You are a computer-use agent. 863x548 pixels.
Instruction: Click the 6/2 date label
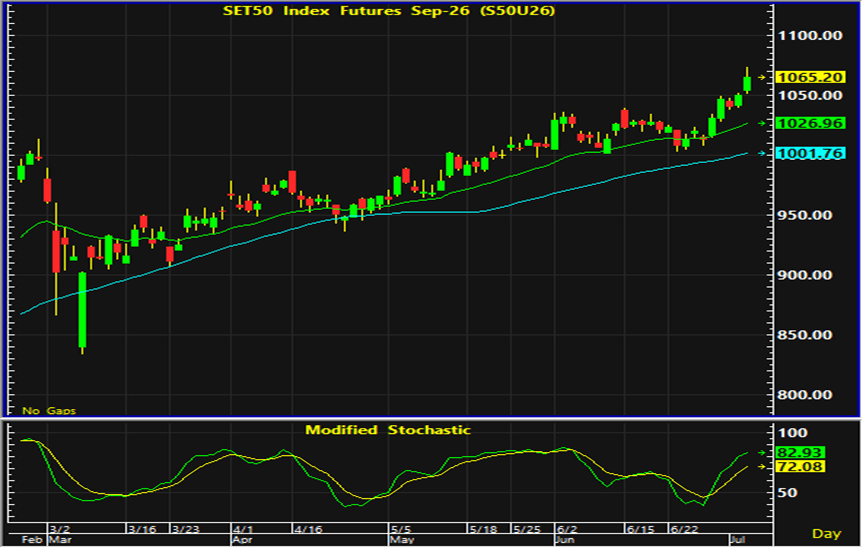point(567,529)
